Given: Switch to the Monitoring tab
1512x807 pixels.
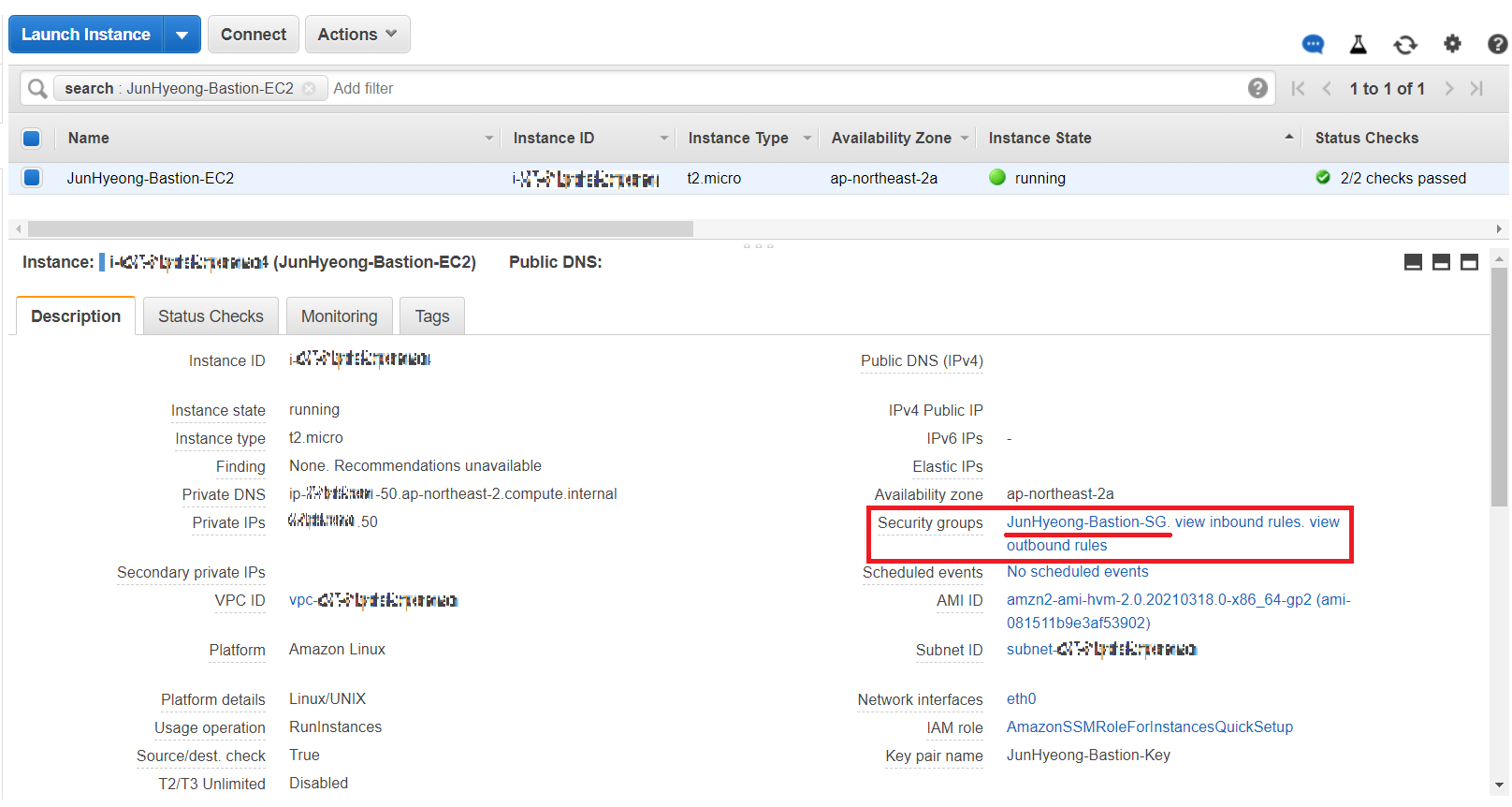Looking at the screenshot, I should [339, 316].
